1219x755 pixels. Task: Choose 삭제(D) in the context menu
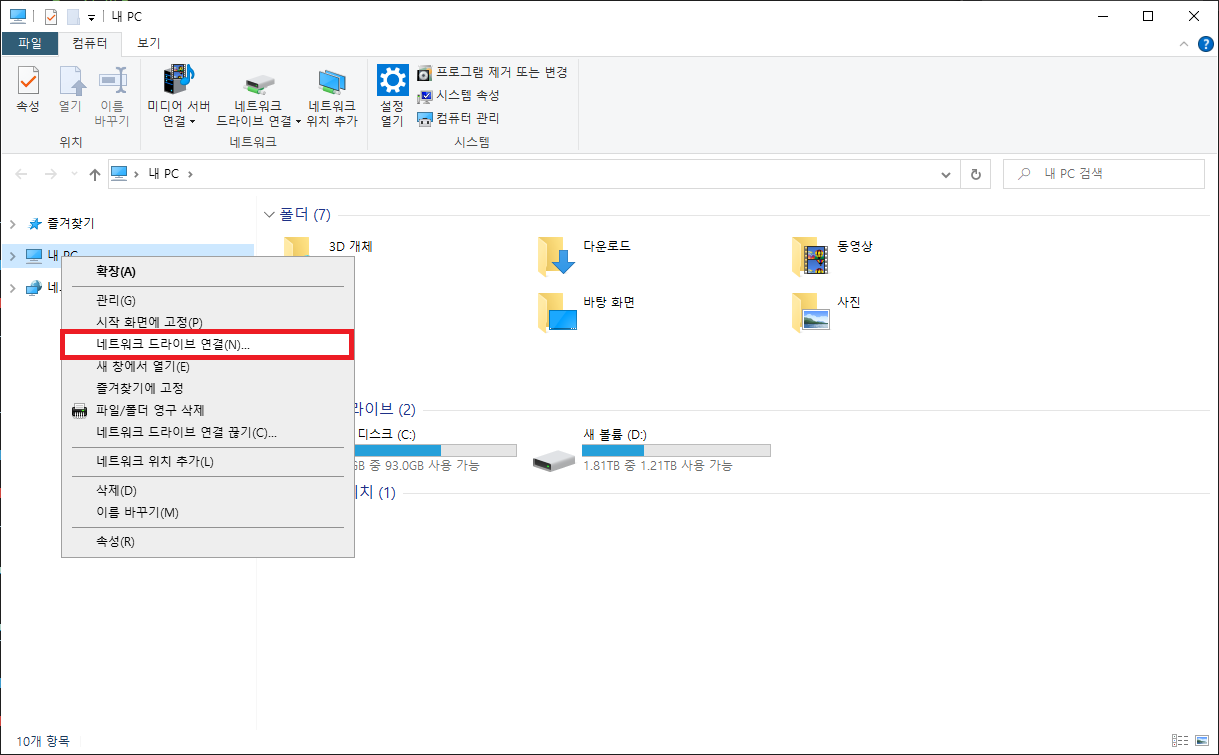[208, 490]
